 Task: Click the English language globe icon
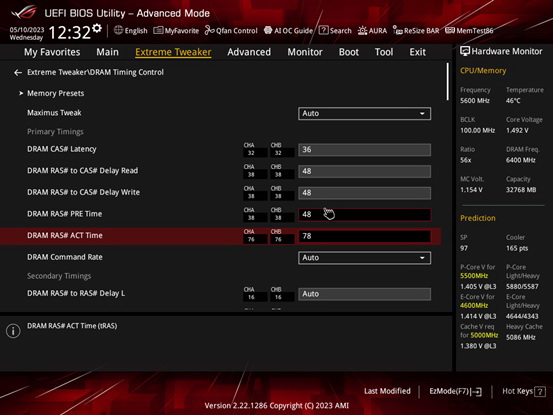[118, 30]
